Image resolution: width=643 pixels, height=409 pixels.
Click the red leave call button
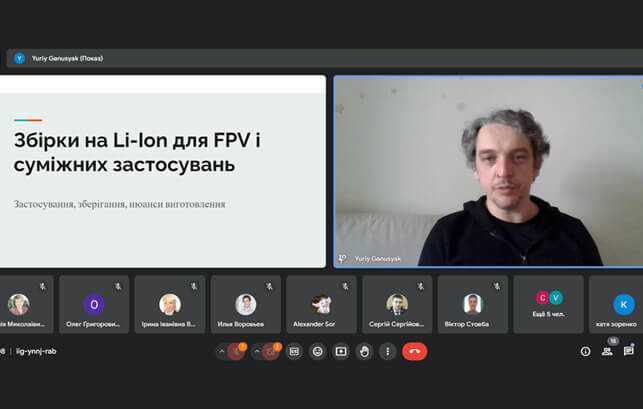[415, 352]
